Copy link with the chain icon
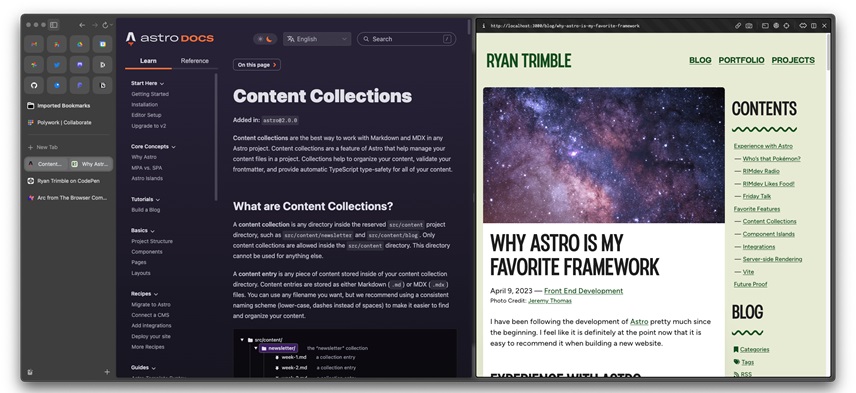 tap(738, 26)
